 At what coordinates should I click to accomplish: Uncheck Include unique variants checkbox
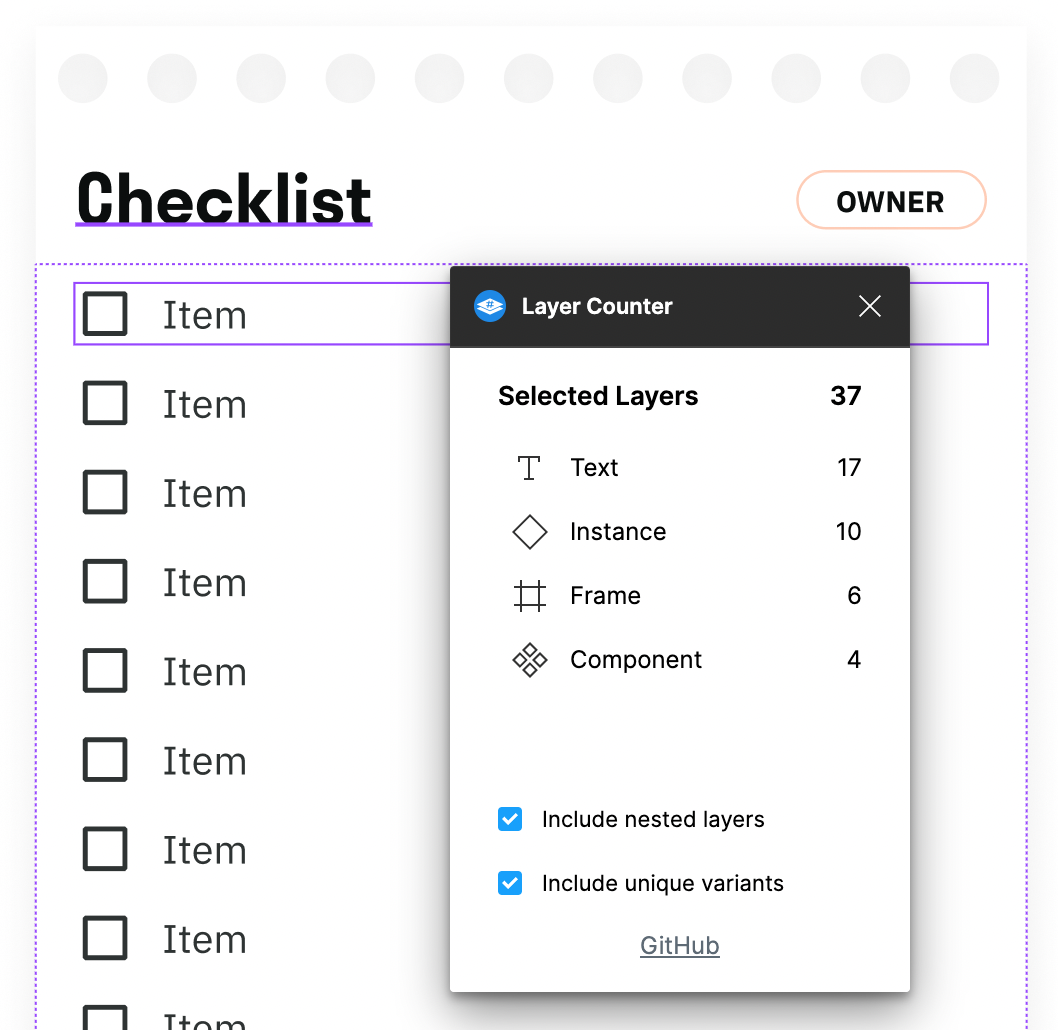[x=510, y=884]
